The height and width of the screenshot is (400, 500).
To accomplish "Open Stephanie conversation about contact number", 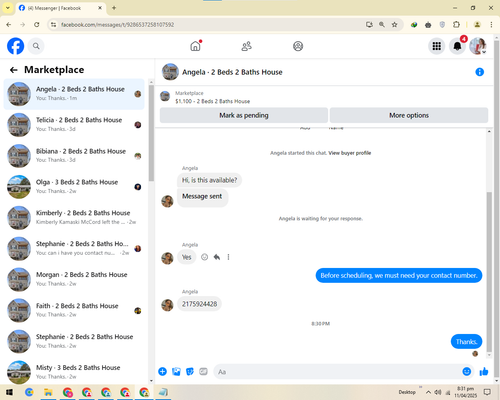I will coord(74,249).
